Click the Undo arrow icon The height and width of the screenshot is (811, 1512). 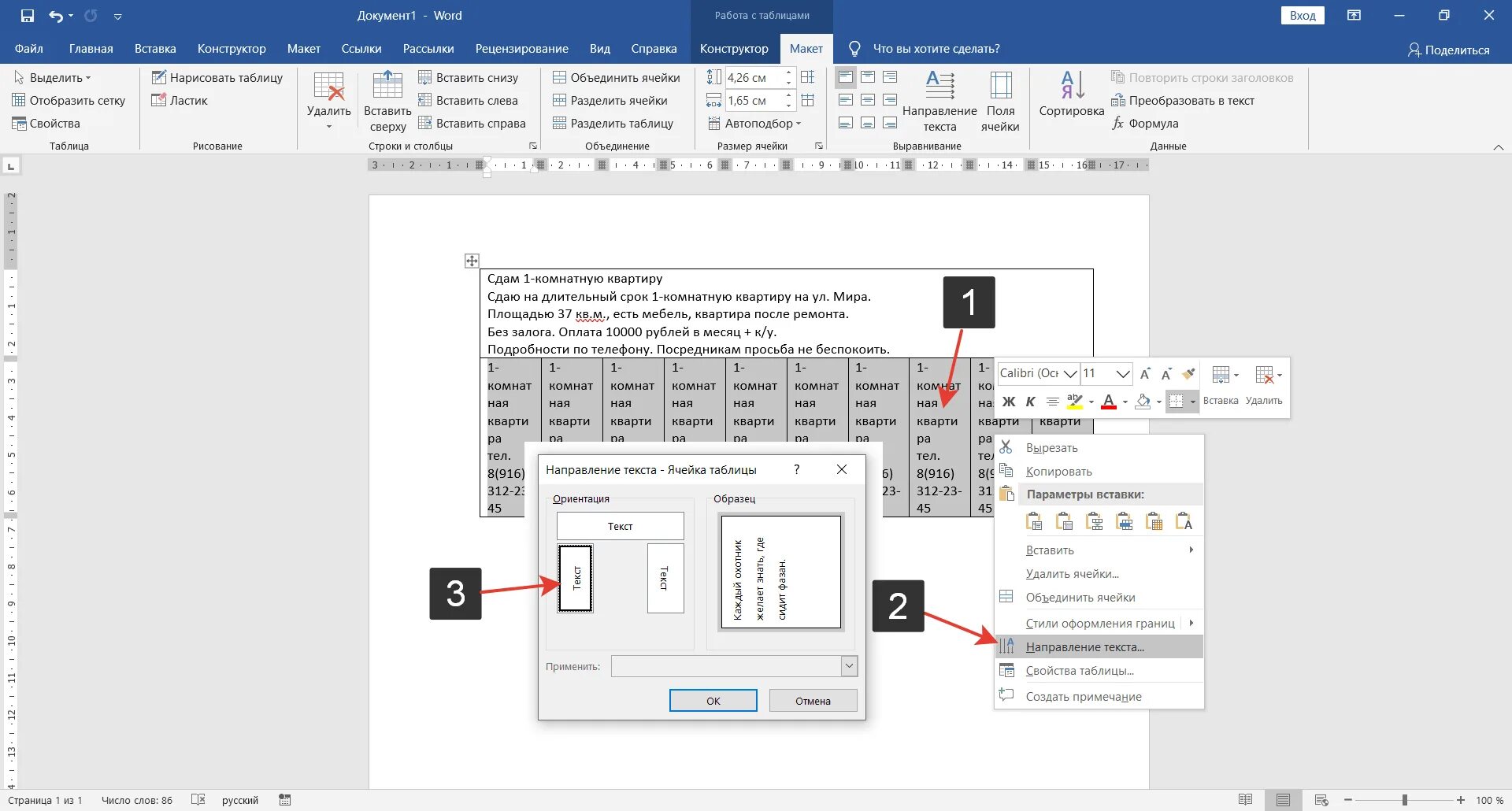point(56,16)
